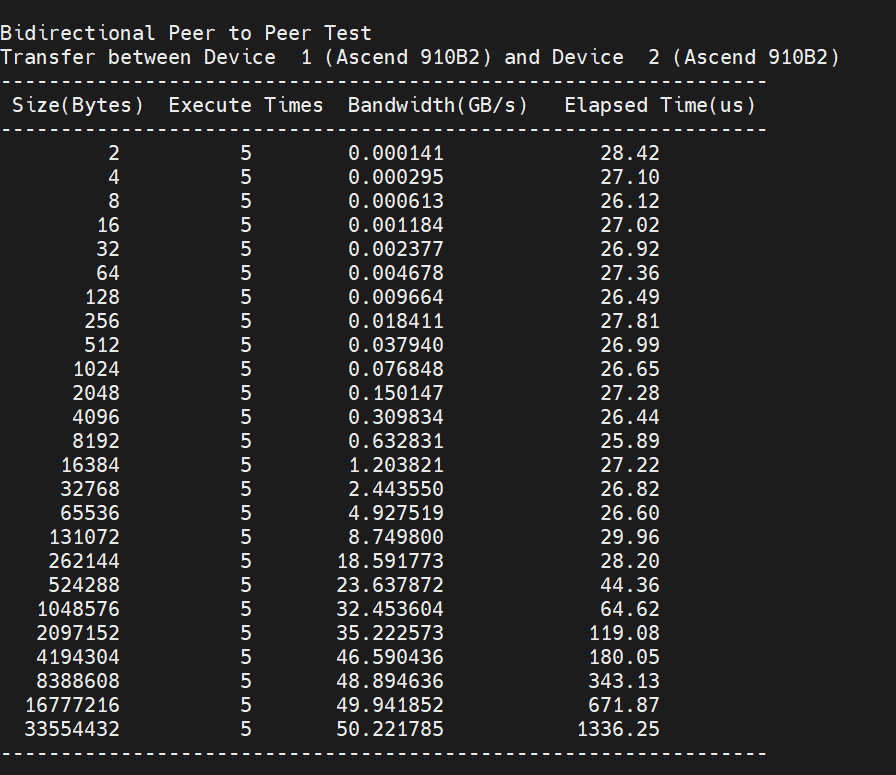Image resolution: width=896 pixels, height=775 pixels.
Task: Click the bandwidth value 0.076848
Action: (x=395, y=369)
